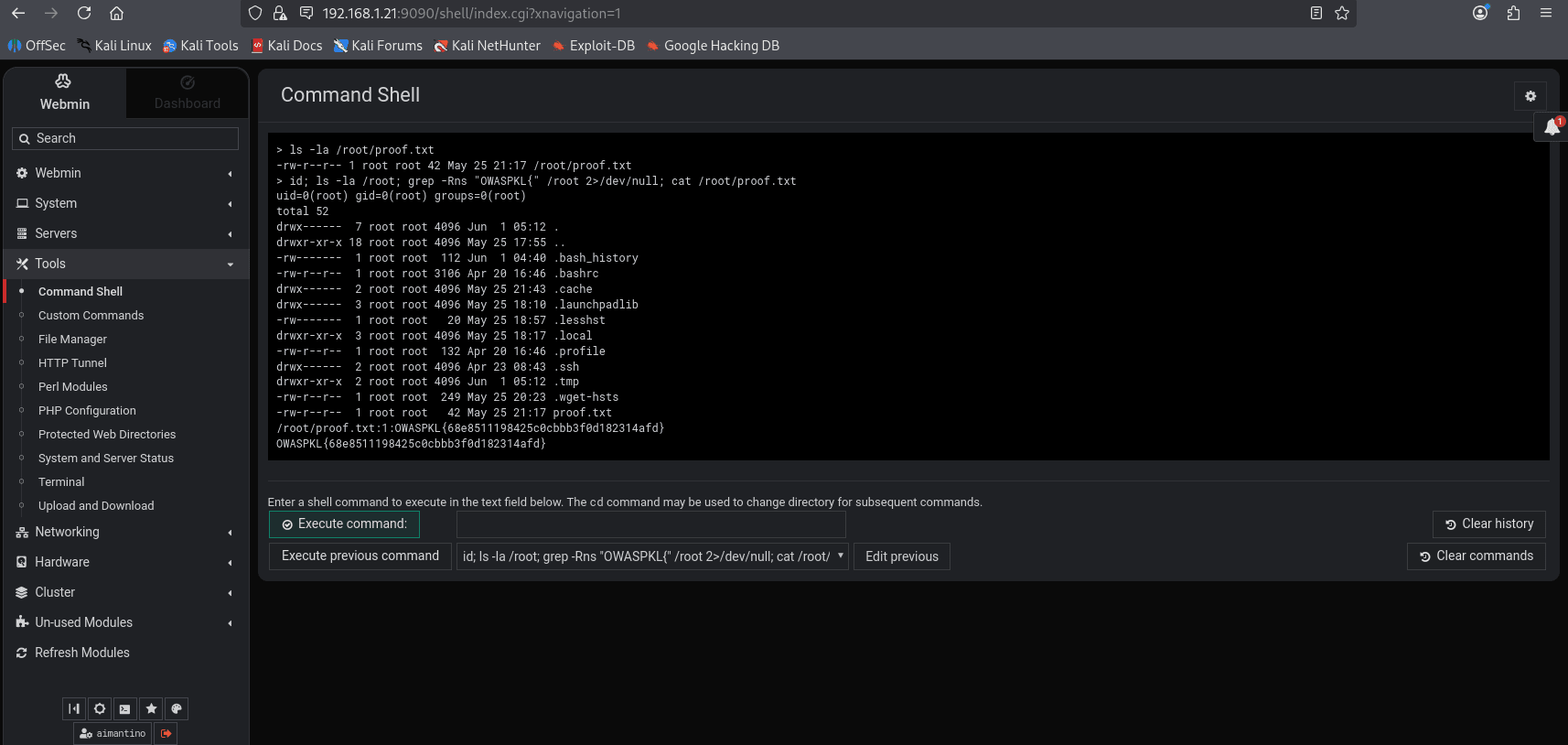Expand the Webmin category
The width and height of the screenshot is (1568, 745).
pos(125,173)
